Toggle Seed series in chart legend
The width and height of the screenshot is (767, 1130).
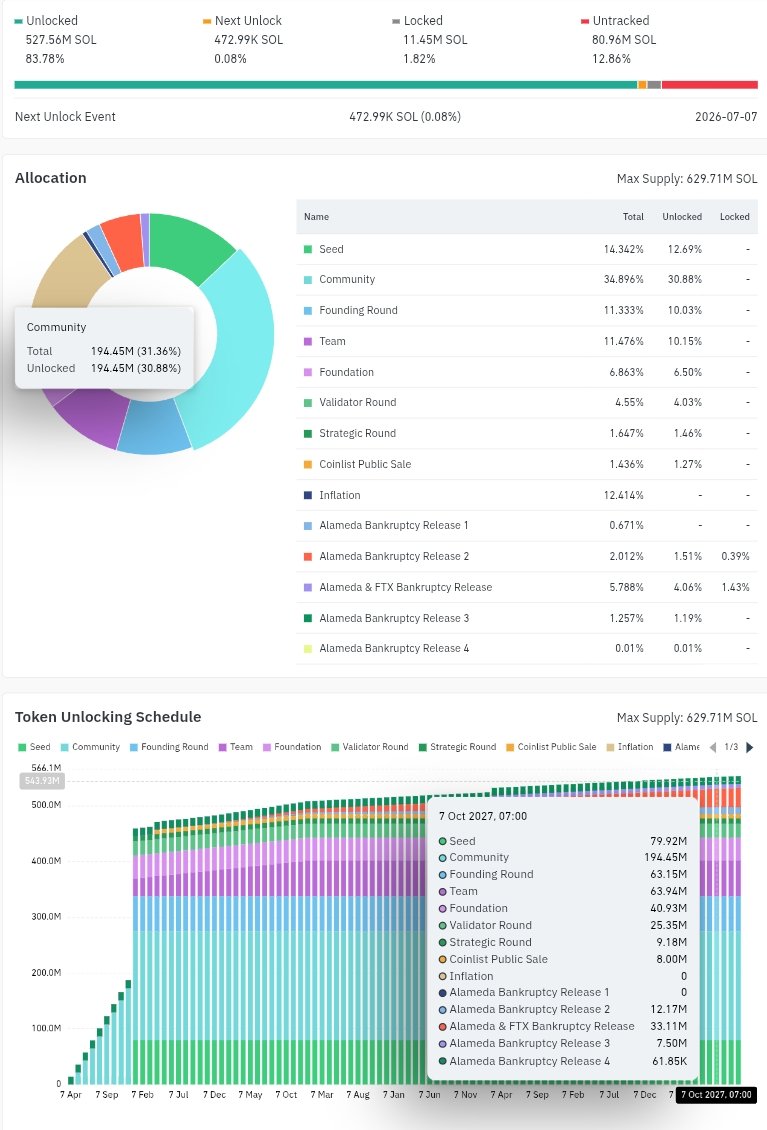pyautogui.click(x=34, y=747)
